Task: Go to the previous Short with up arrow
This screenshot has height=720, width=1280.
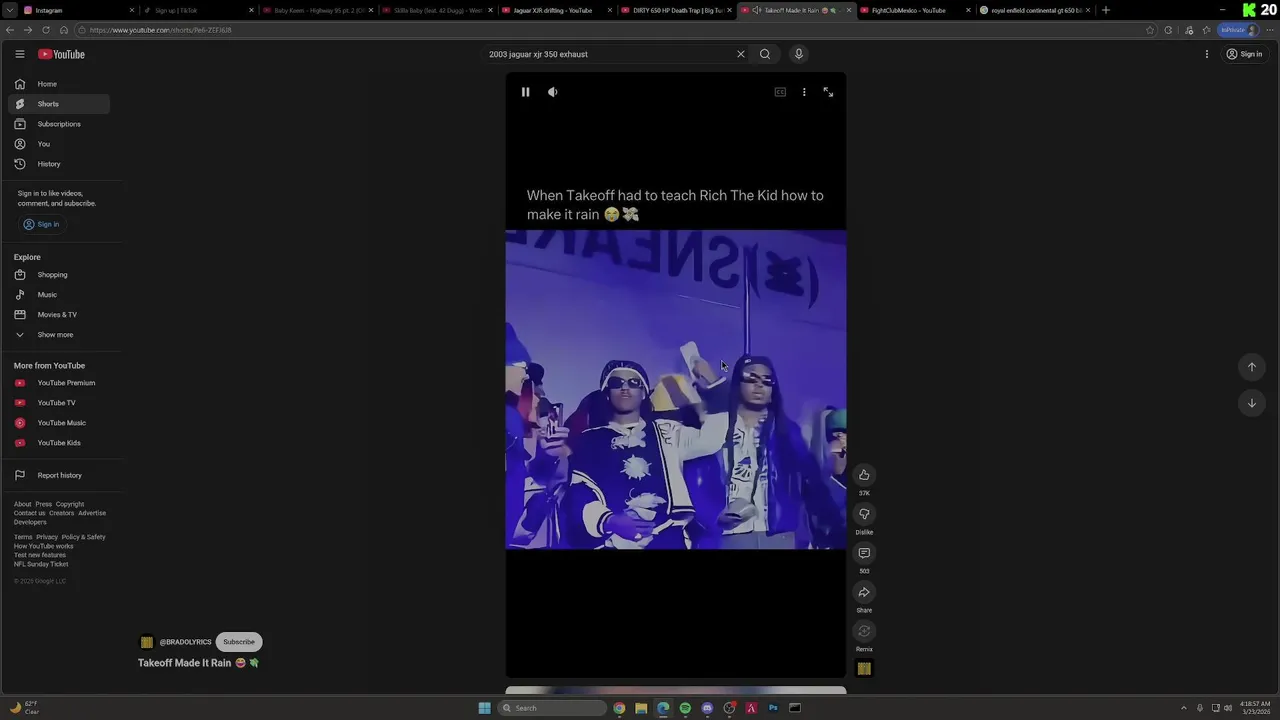Action: pyautogui.click(x=1251, y=367)
